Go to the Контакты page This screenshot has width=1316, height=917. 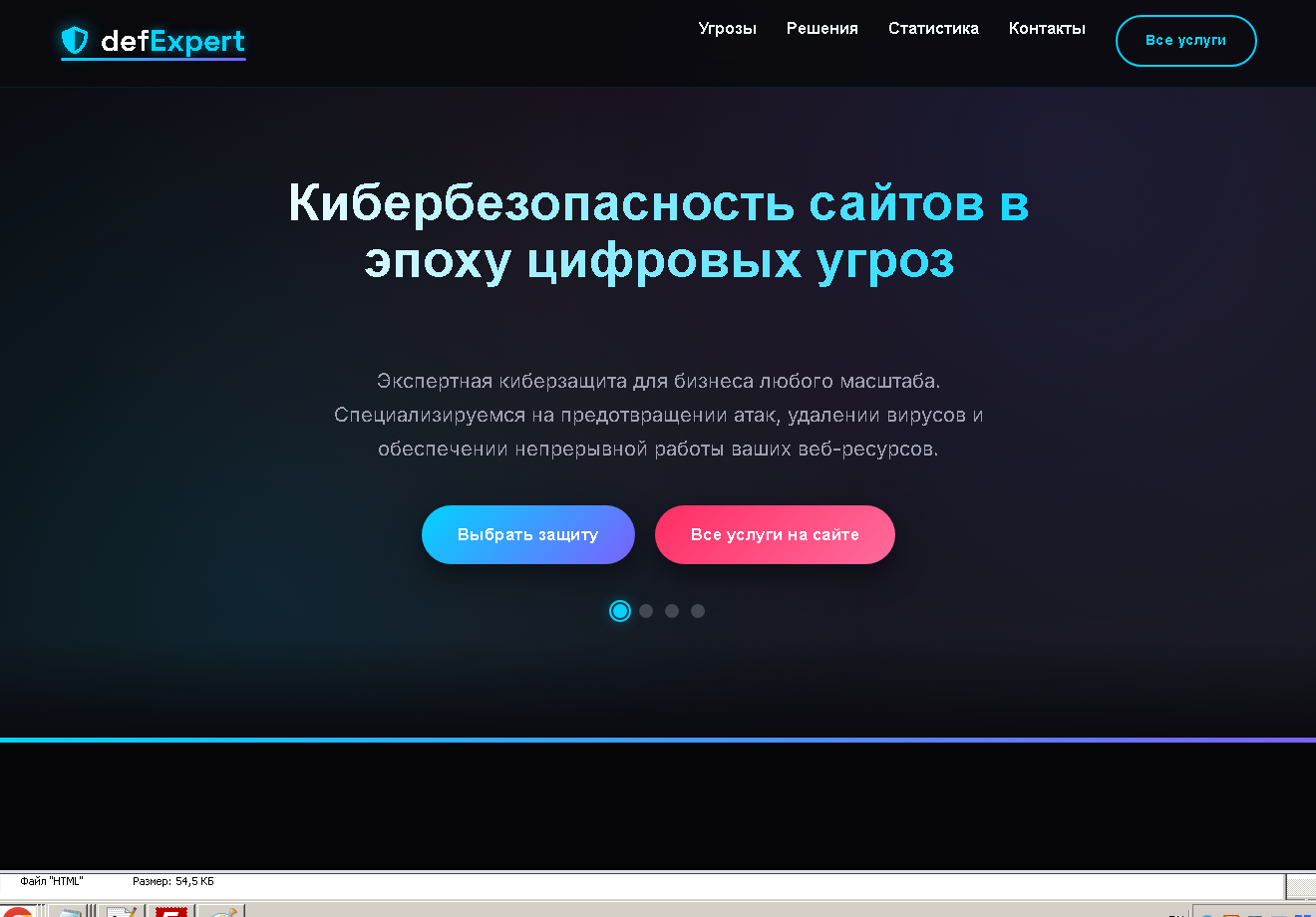[x=1047, y=28]
